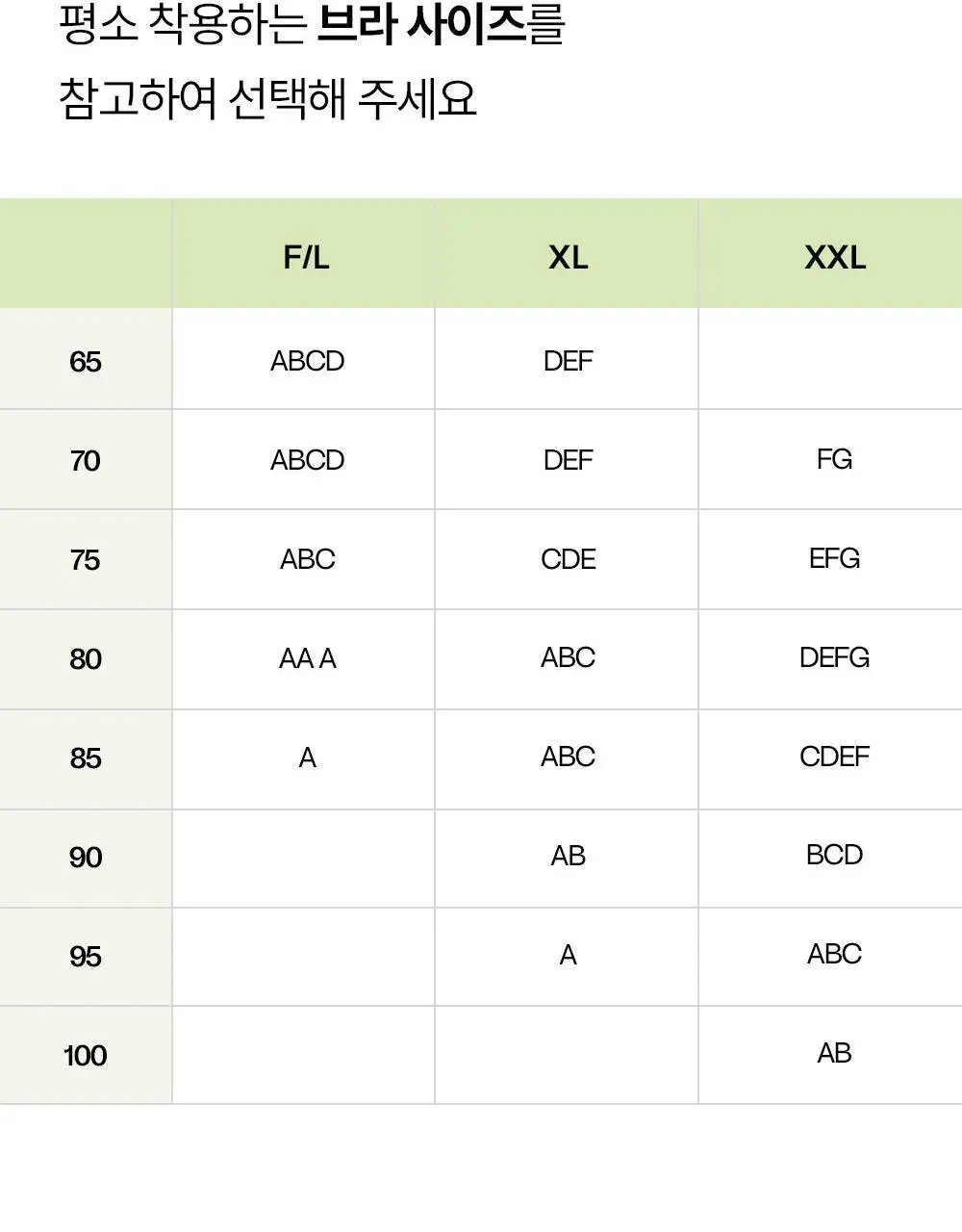
Task: Click the FG cell in row 70
Action: 834,459
